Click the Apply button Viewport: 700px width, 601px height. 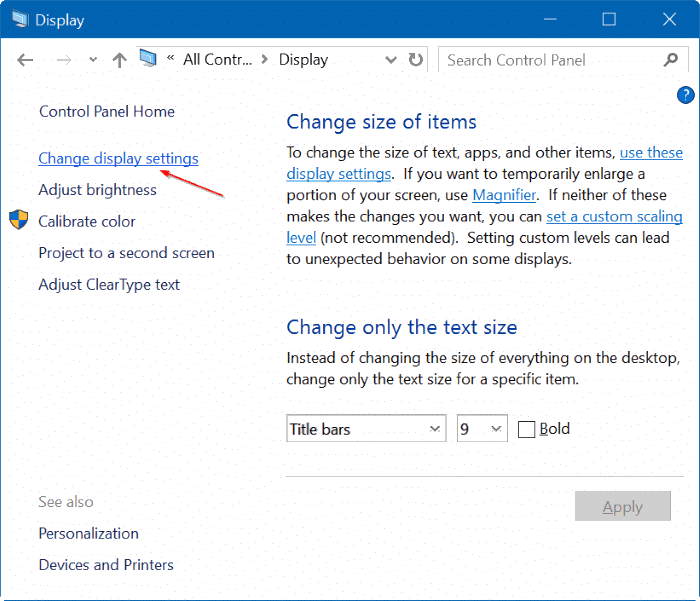coord(622,506)
